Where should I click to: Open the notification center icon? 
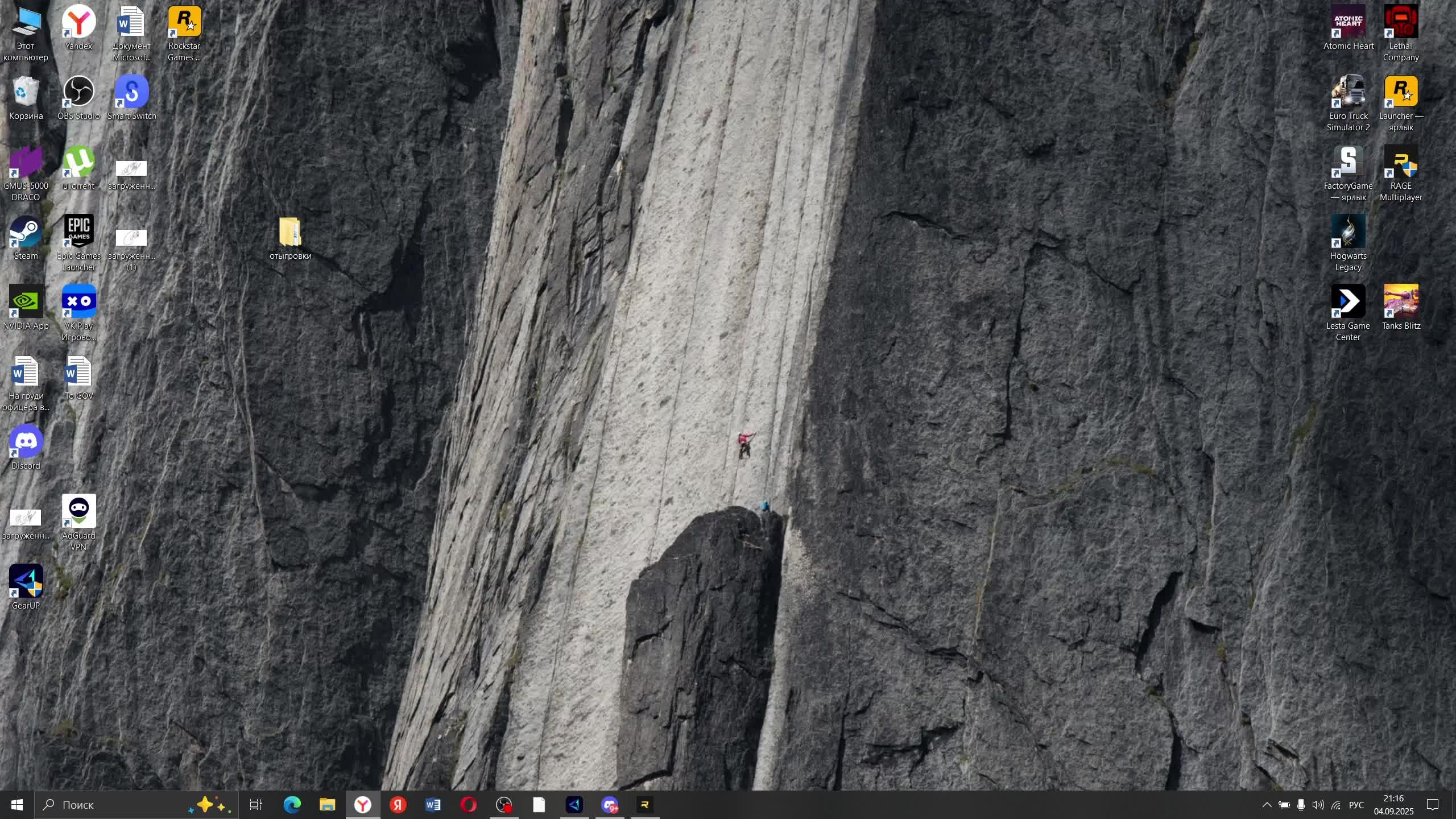[1432, 805]
